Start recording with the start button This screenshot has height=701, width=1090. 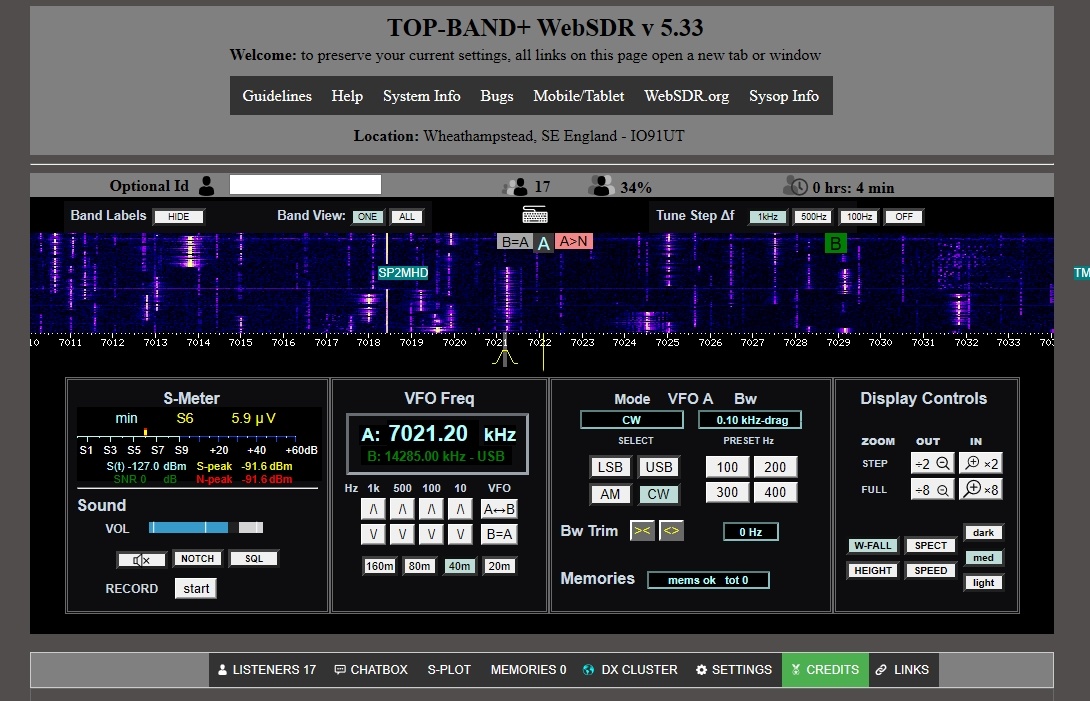(x=195, y=588)
